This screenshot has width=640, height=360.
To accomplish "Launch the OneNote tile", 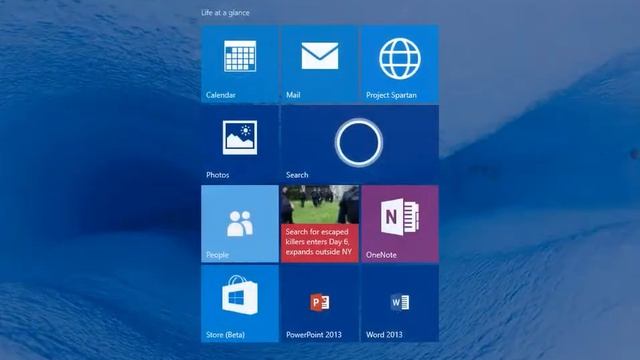I will pos(400,223).
